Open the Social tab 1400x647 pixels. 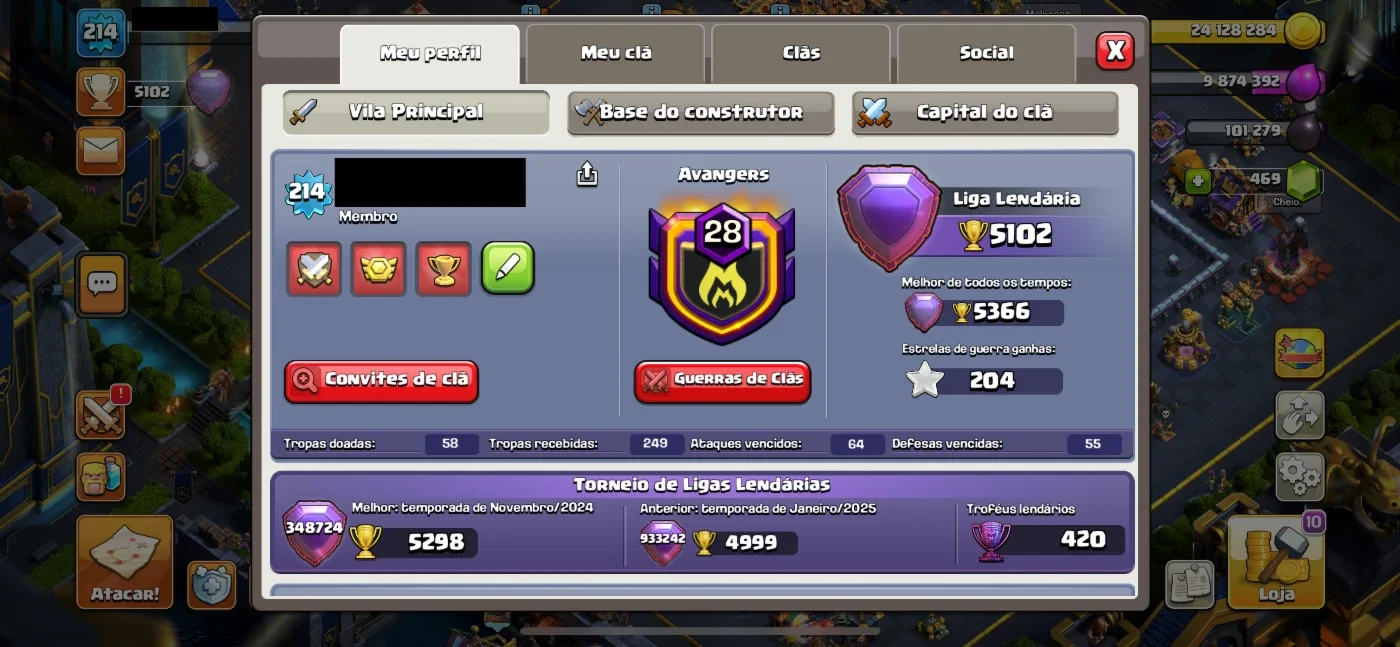click(986, 53)
